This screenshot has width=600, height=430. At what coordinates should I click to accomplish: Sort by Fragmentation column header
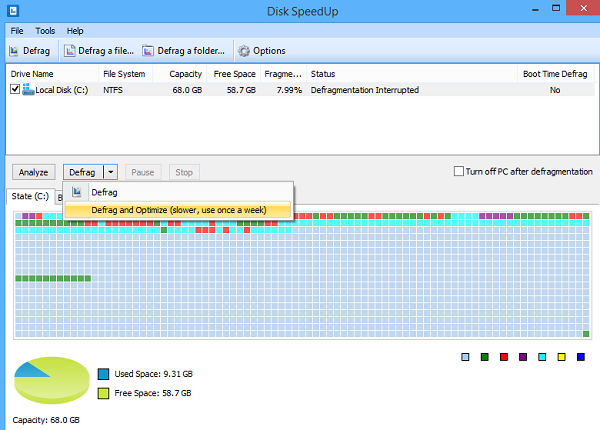[x=284, y=74]
